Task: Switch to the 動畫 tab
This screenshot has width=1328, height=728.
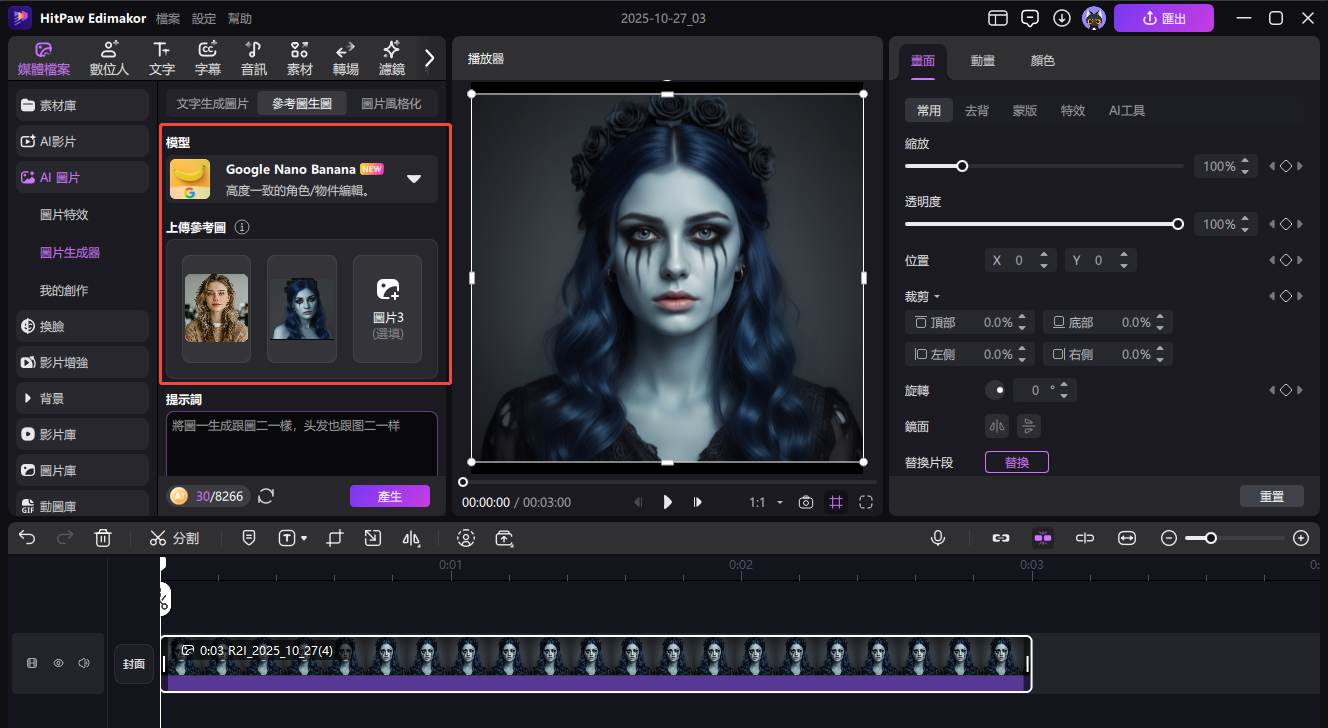Action: coord(982,60)
